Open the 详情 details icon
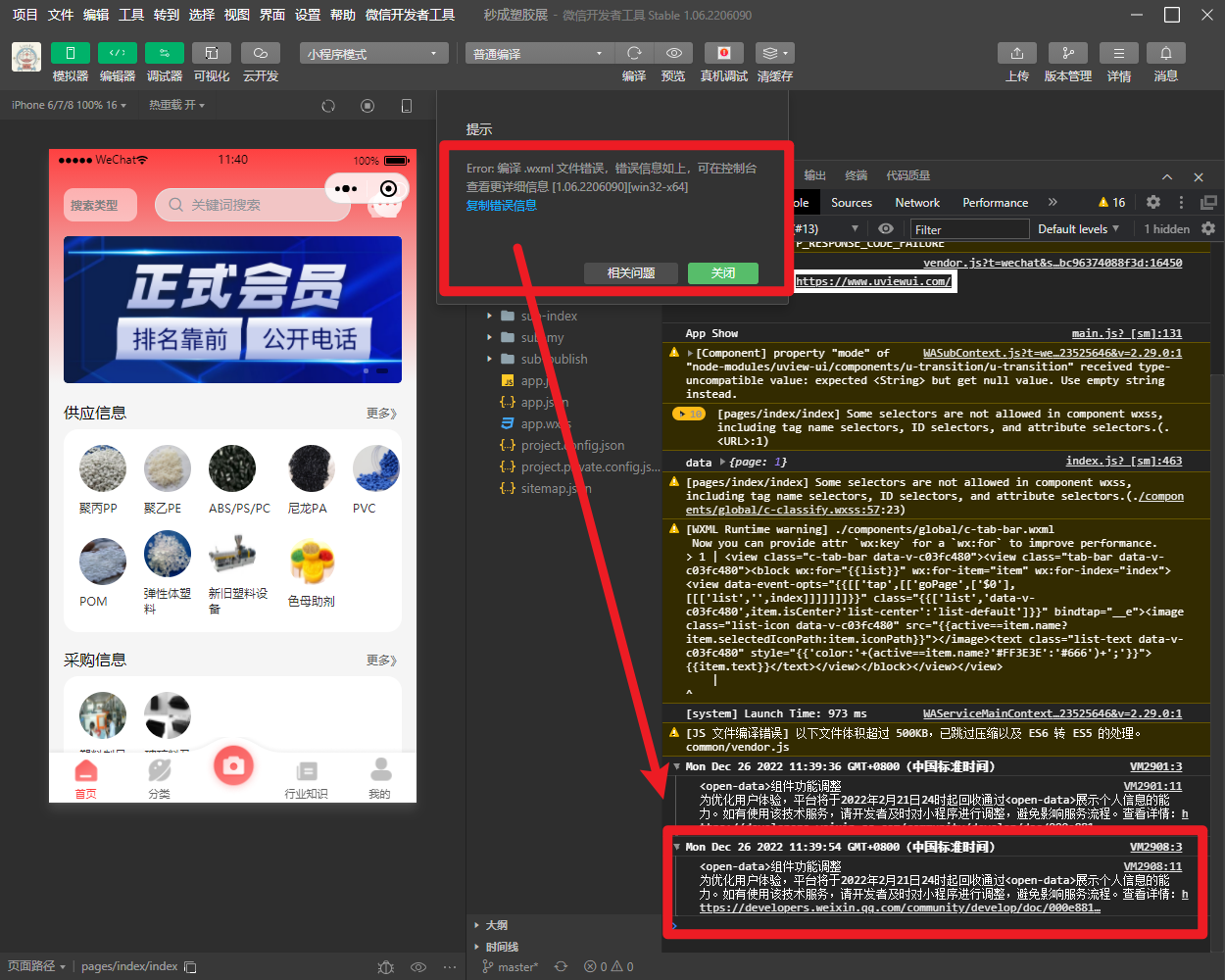 [1119, 53]
